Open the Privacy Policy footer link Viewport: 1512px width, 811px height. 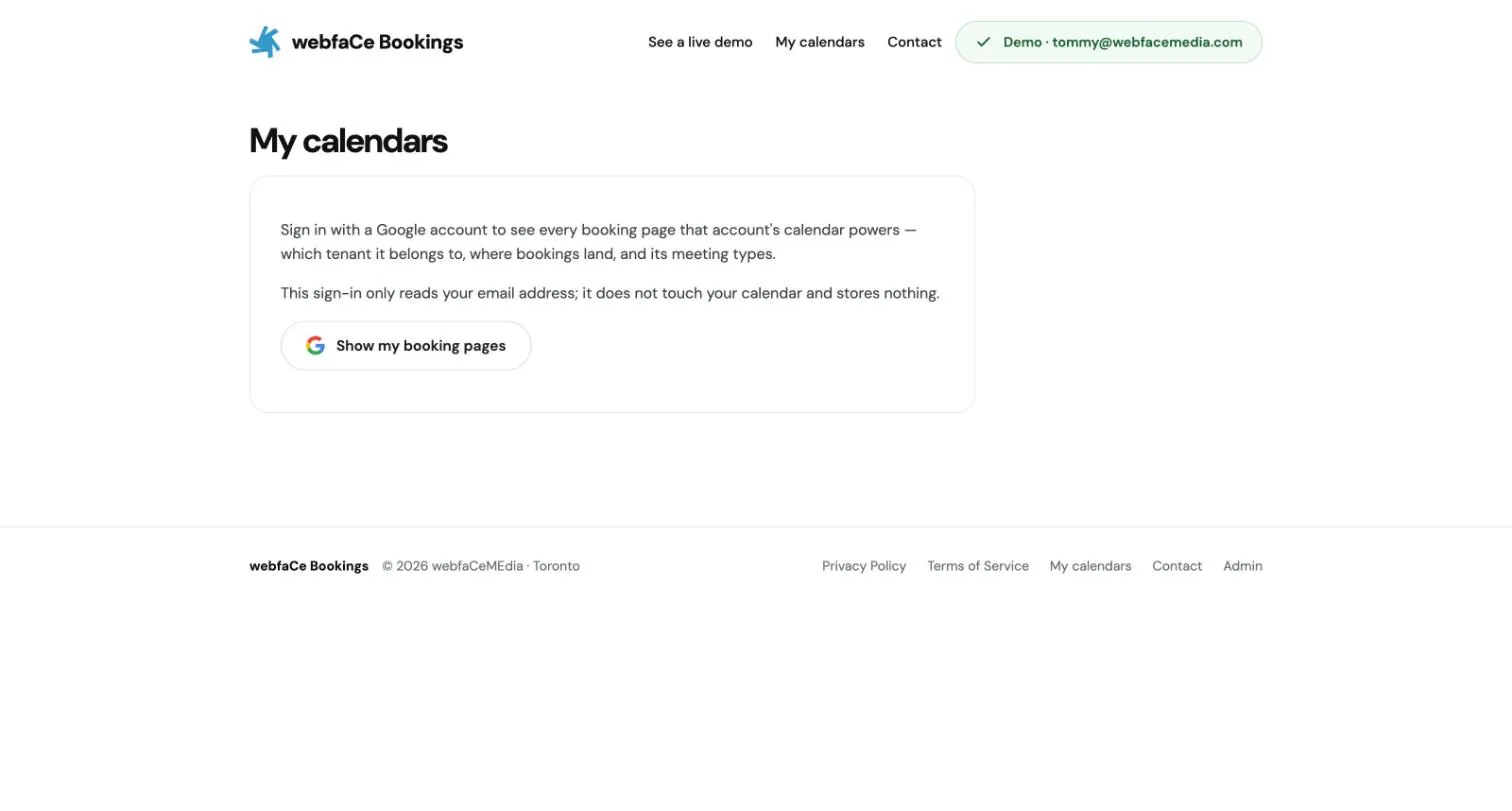(x=864, y=566)
